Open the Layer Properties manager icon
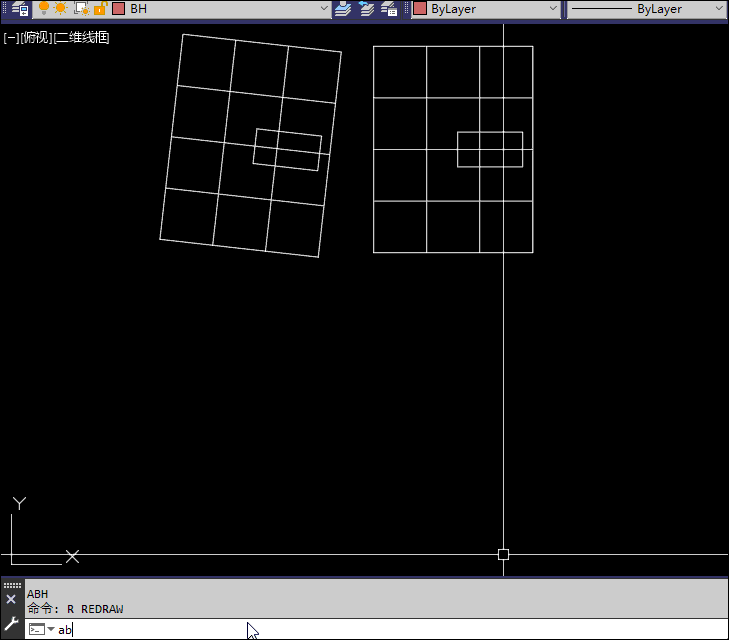Screen dimensions: 729x640 click(x=19, y=9)
